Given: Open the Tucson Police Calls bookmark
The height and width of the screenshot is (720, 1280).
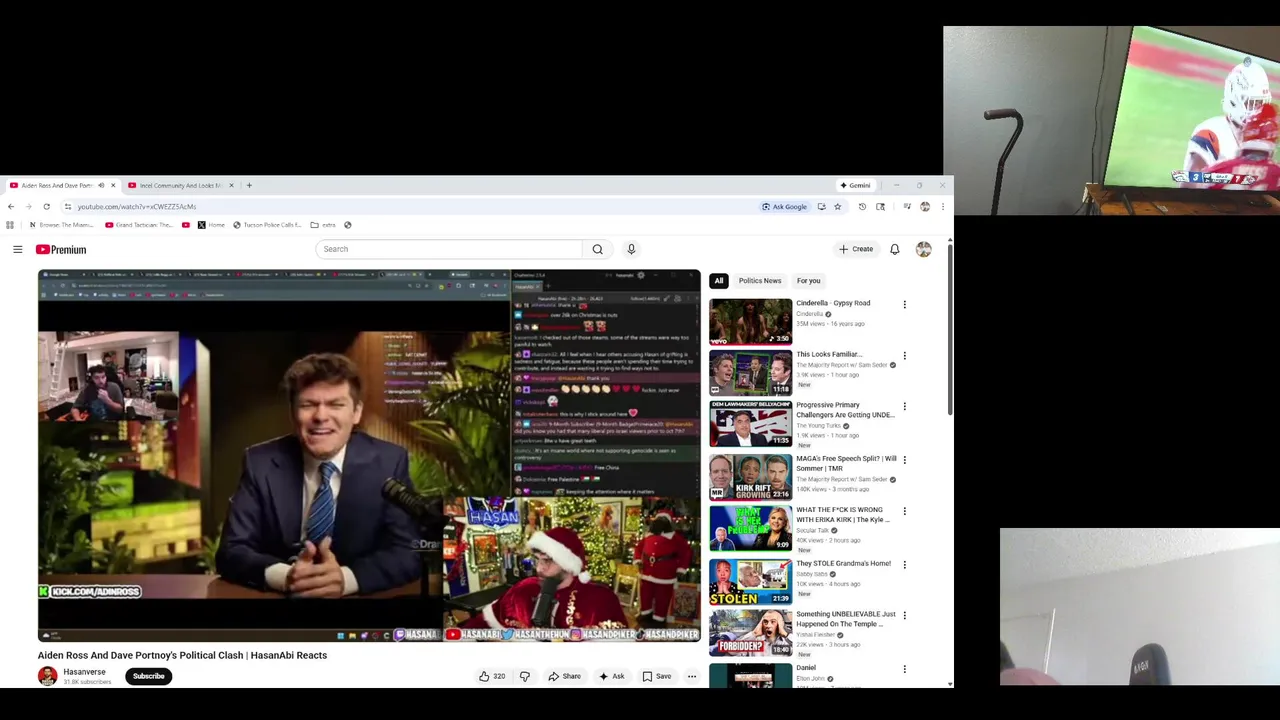Looking at the screenshot, I should 266,225.
